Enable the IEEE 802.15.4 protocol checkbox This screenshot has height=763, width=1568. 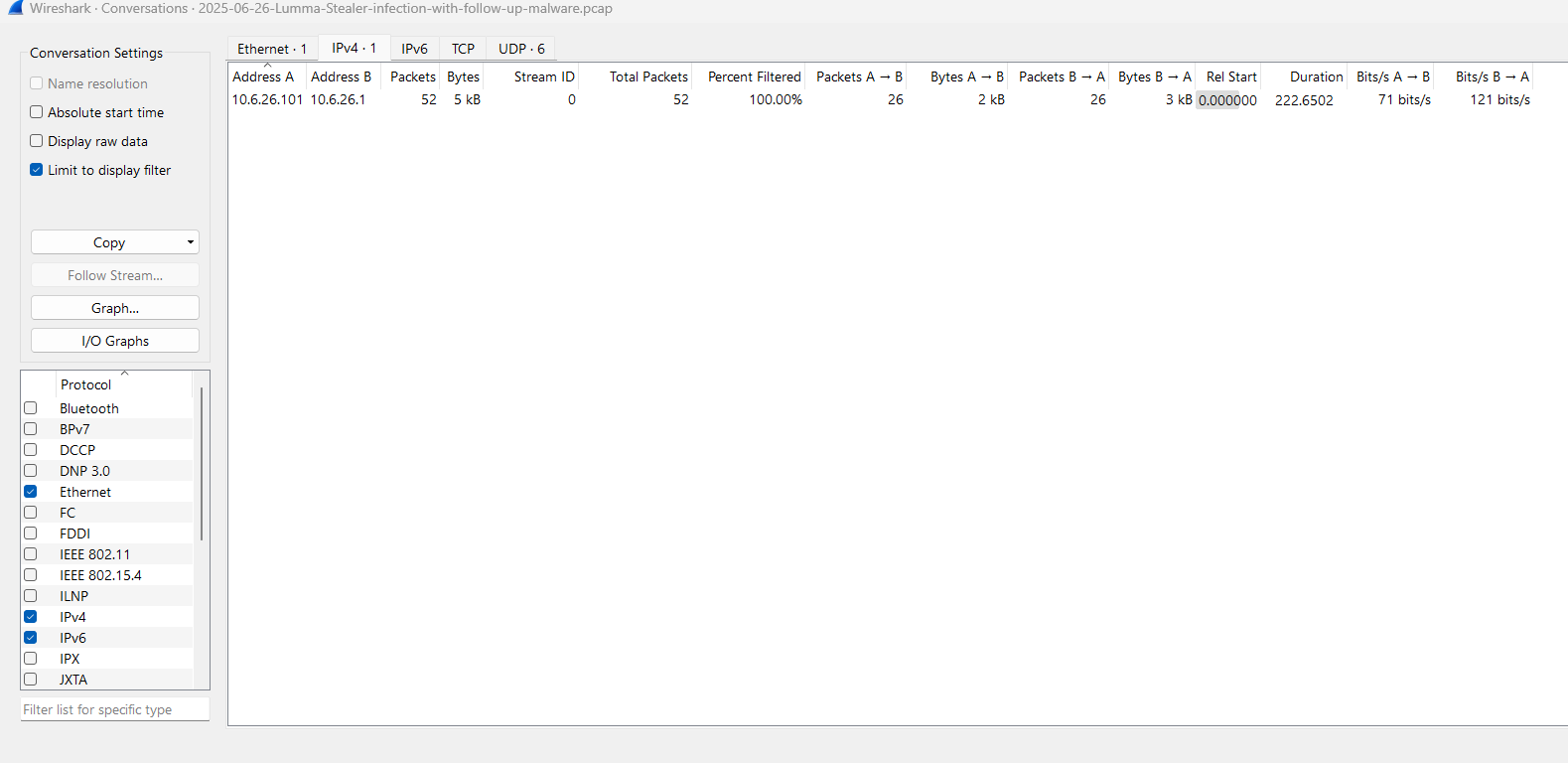coord(31,575)
